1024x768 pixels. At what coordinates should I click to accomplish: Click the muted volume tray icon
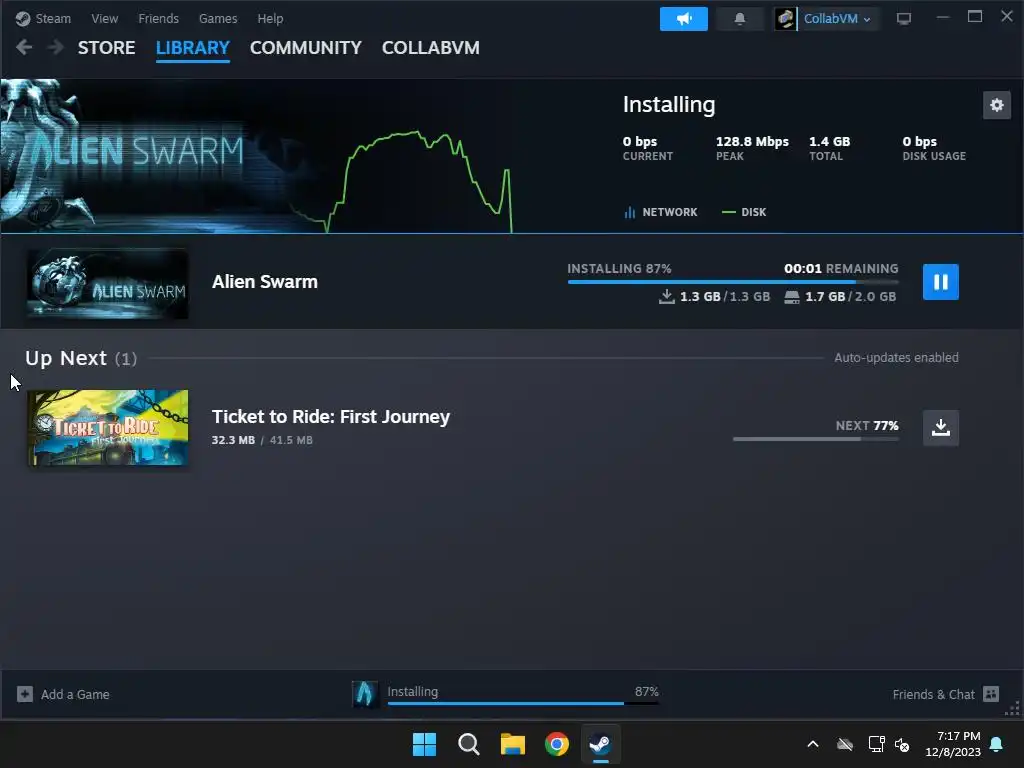pyautogui.click(x=903, y=744)
